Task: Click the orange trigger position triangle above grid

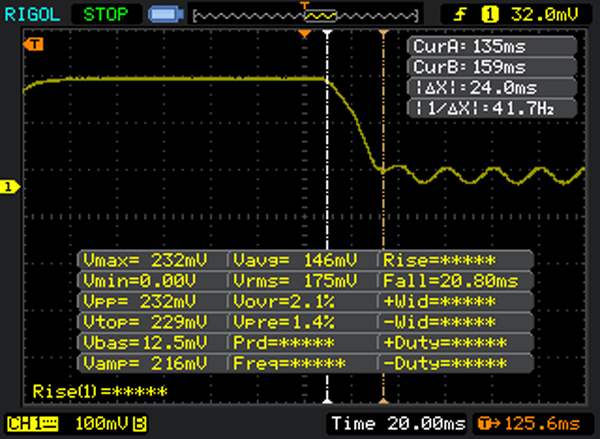Action: click(x=307, y=35)
